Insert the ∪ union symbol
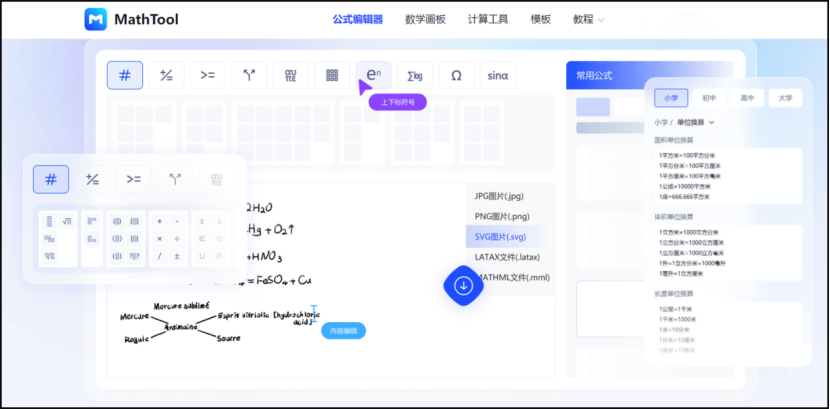 [202, 256]
